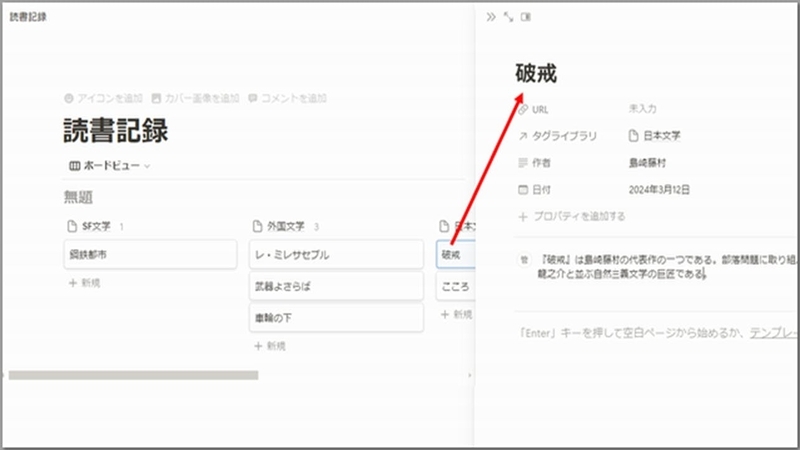The image size is (800, 450).
Task: Click the scrollbar right arrow under board
Action: (469, 376)
